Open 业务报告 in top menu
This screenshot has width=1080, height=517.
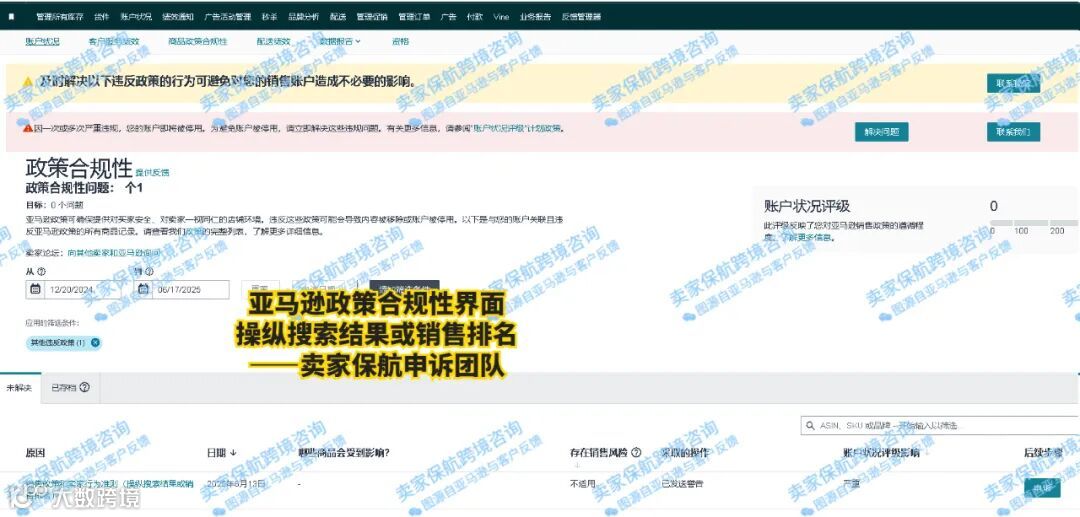pyautogui.click(x=535, y=17)
